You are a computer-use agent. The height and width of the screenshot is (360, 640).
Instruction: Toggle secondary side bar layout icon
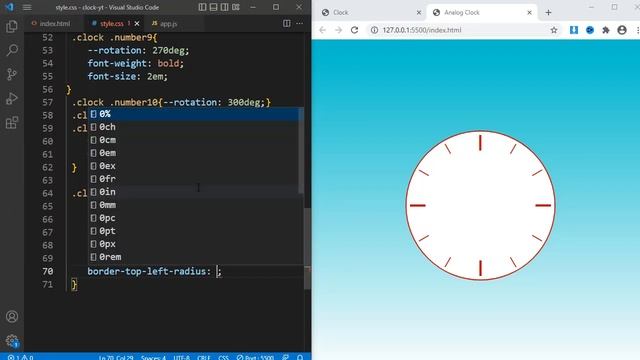(x=224, y=7)
